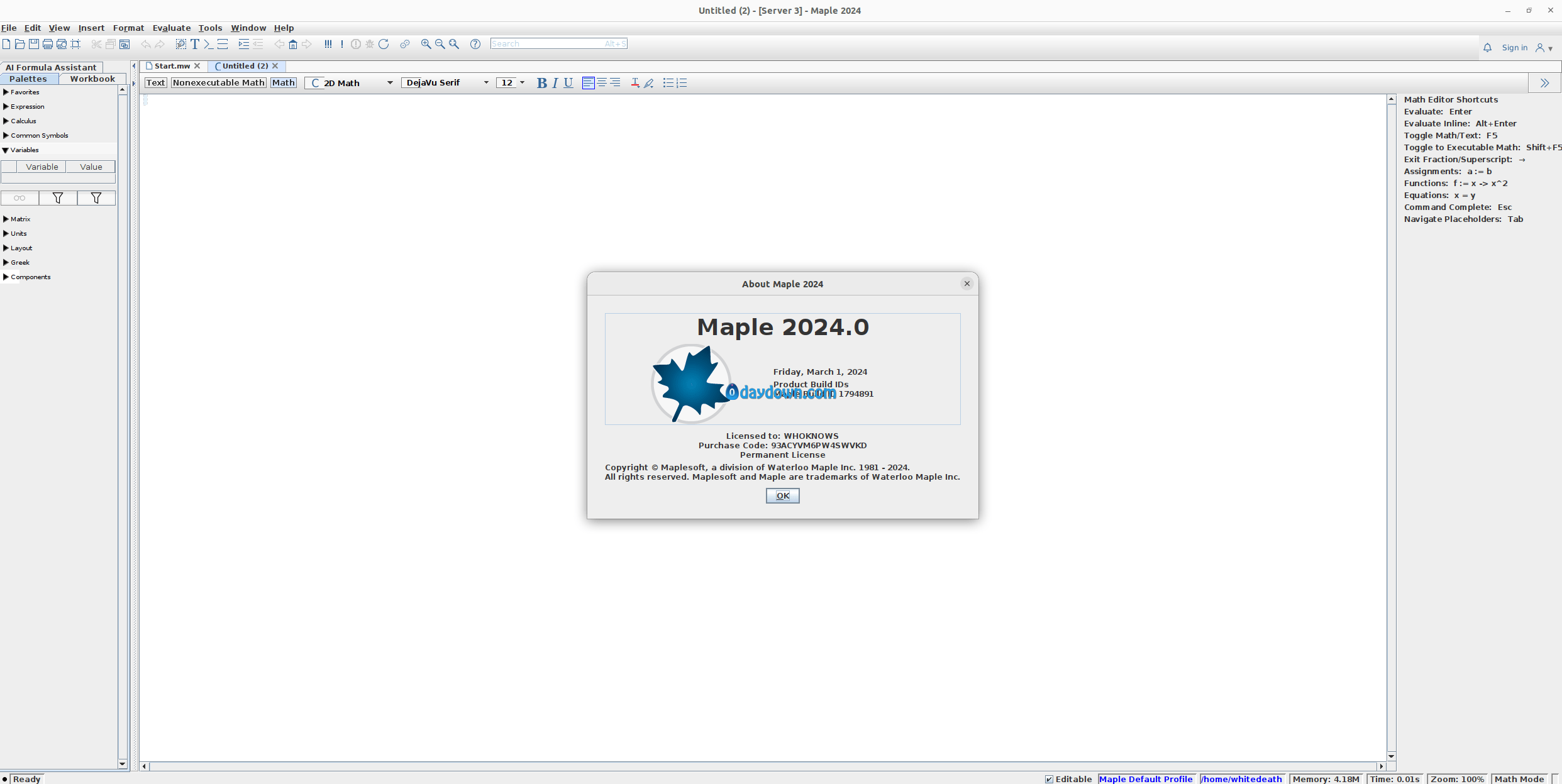Toggle Math input mode button
Image resolution: width=1562 pixels, height=784 pixels.
[283, 83]
